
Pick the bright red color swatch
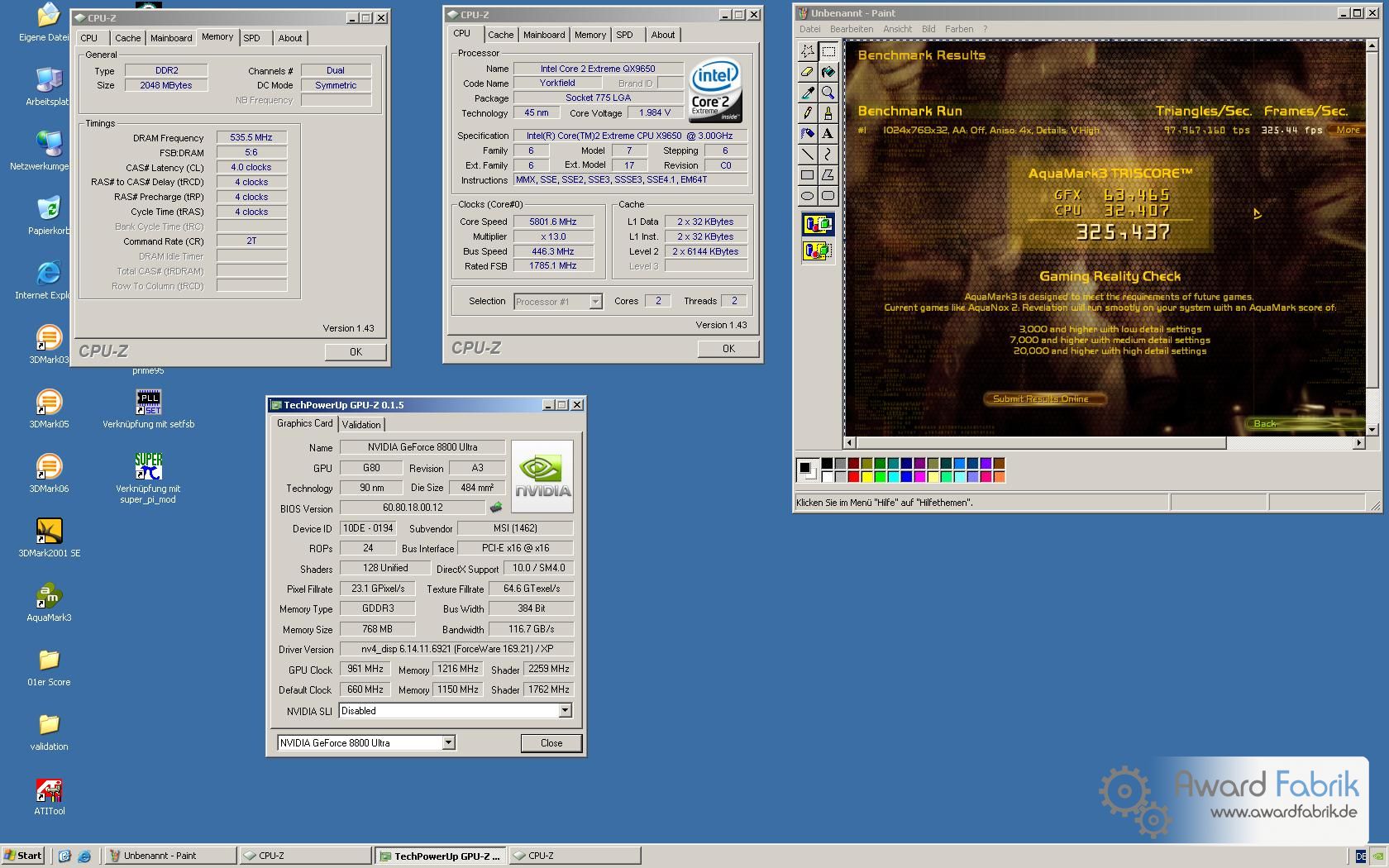pos(853,476)
